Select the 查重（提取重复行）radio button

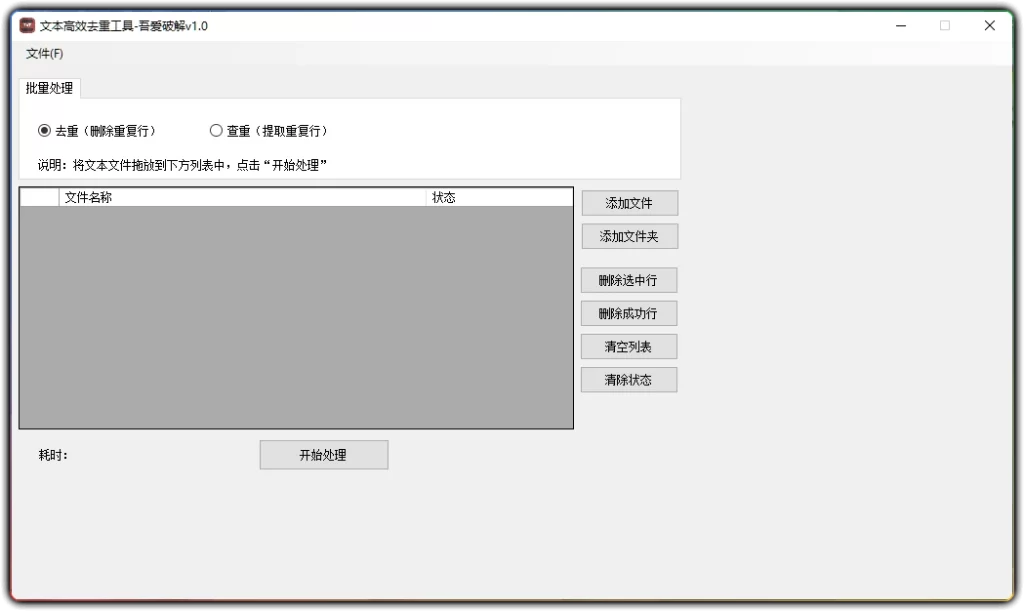coord(216,130)
